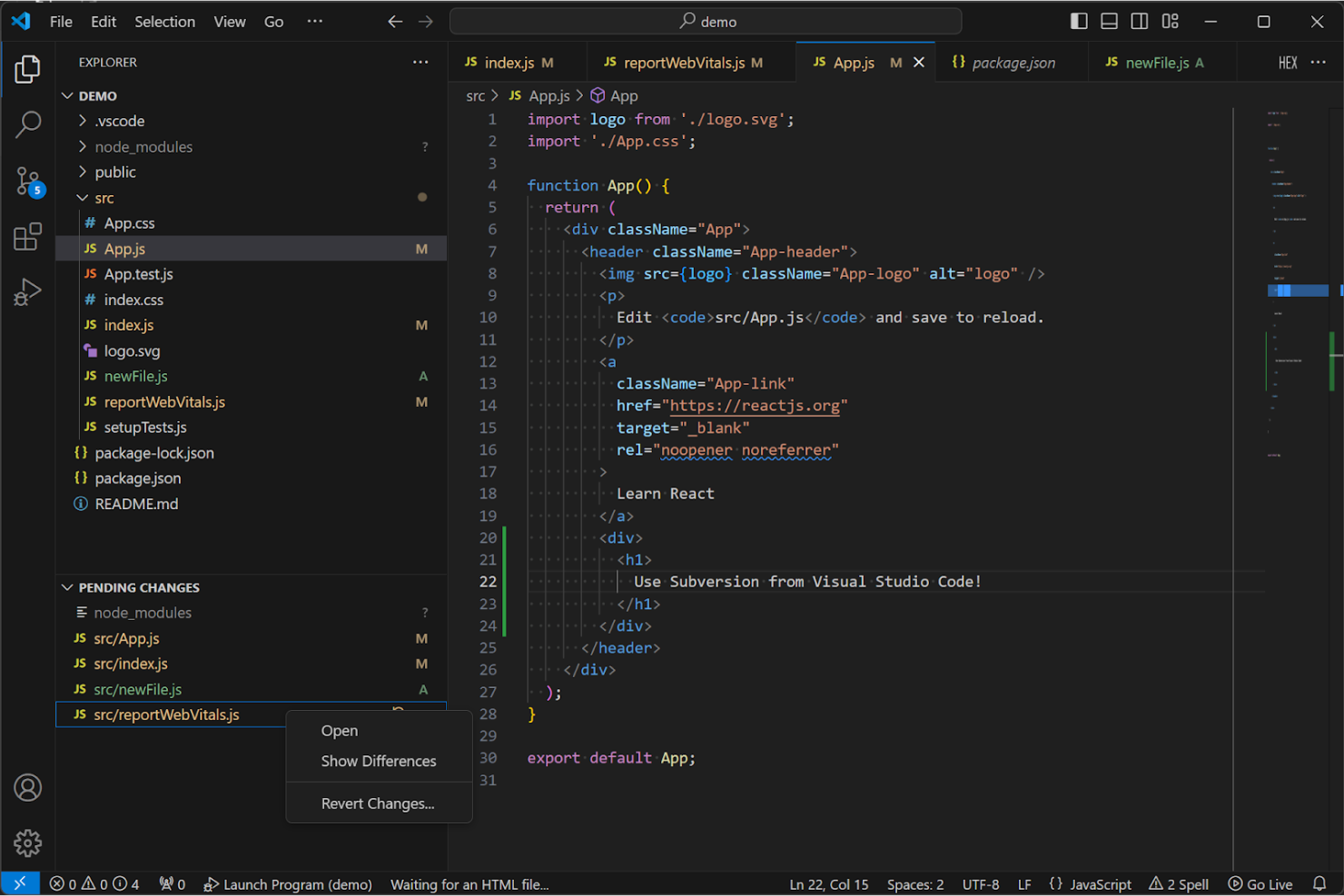
Task: Click the UTF-8 encoding indicator
Action: [x=981, y=883]
